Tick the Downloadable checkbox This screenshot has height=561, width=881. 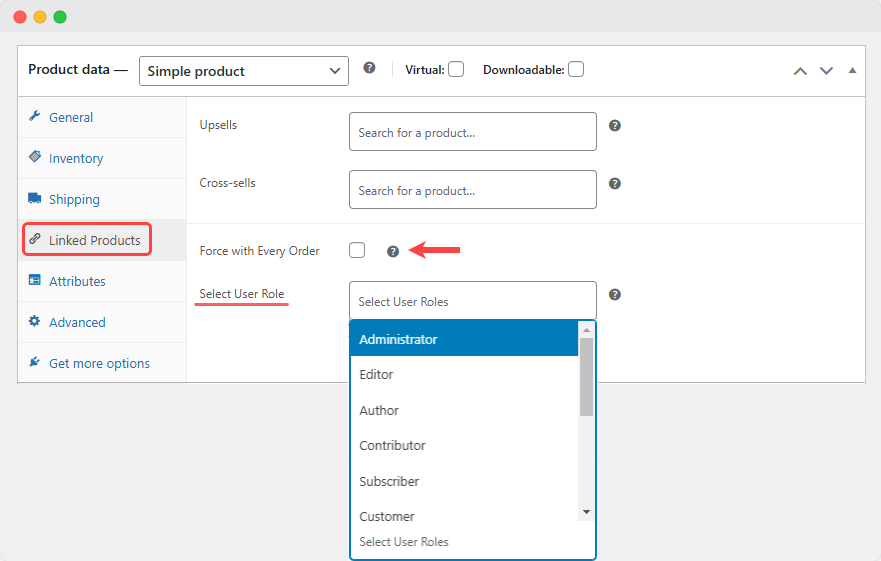(576, 70)
